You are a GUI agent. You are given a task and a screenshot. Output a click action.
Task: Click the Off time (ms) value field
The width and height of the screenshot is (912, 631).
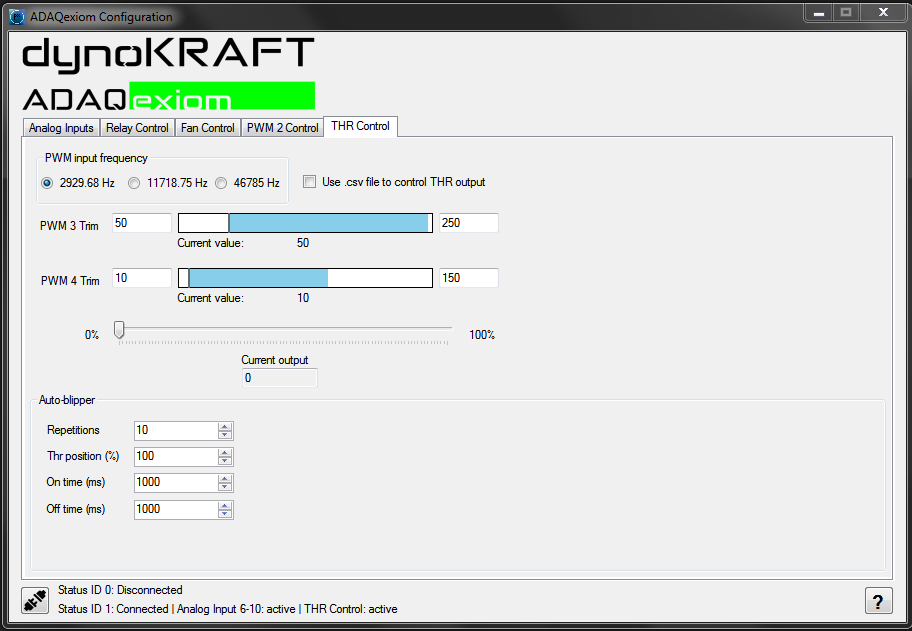click(x=176, y=509)
